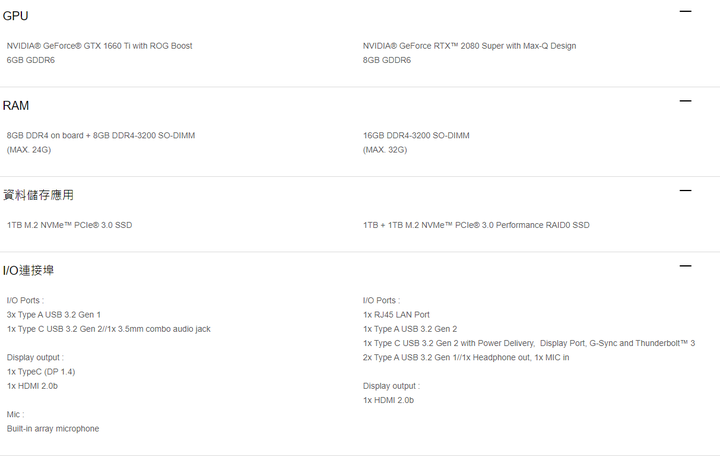Click the 8GB DDR4 on board RAM spec
This screenshot has height=457, width=720.
pyautogui.click(x=101, y=135)
